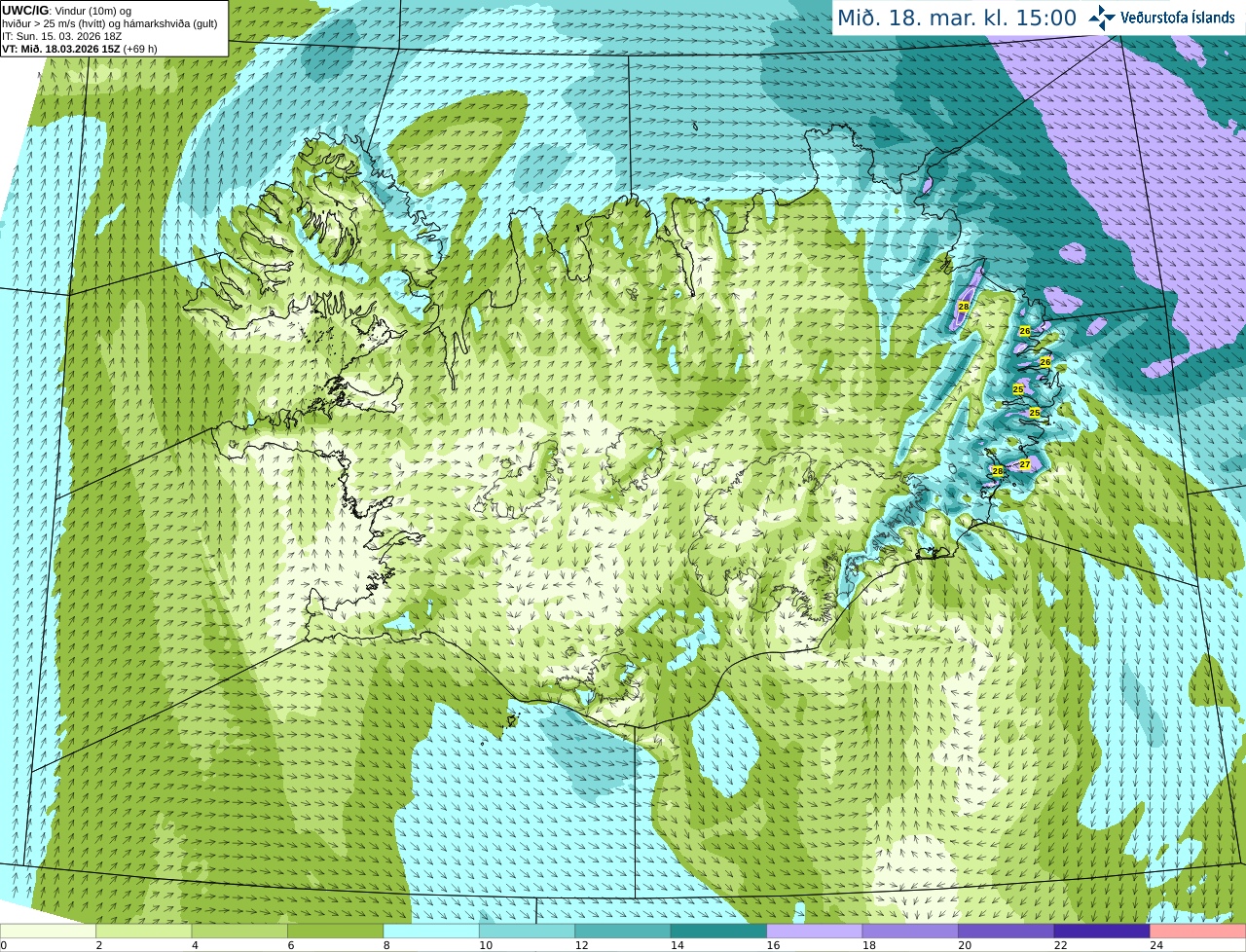Click the legend tick label 24
This screenshot has width=1246, height=952.
[x=1156, y=945]
